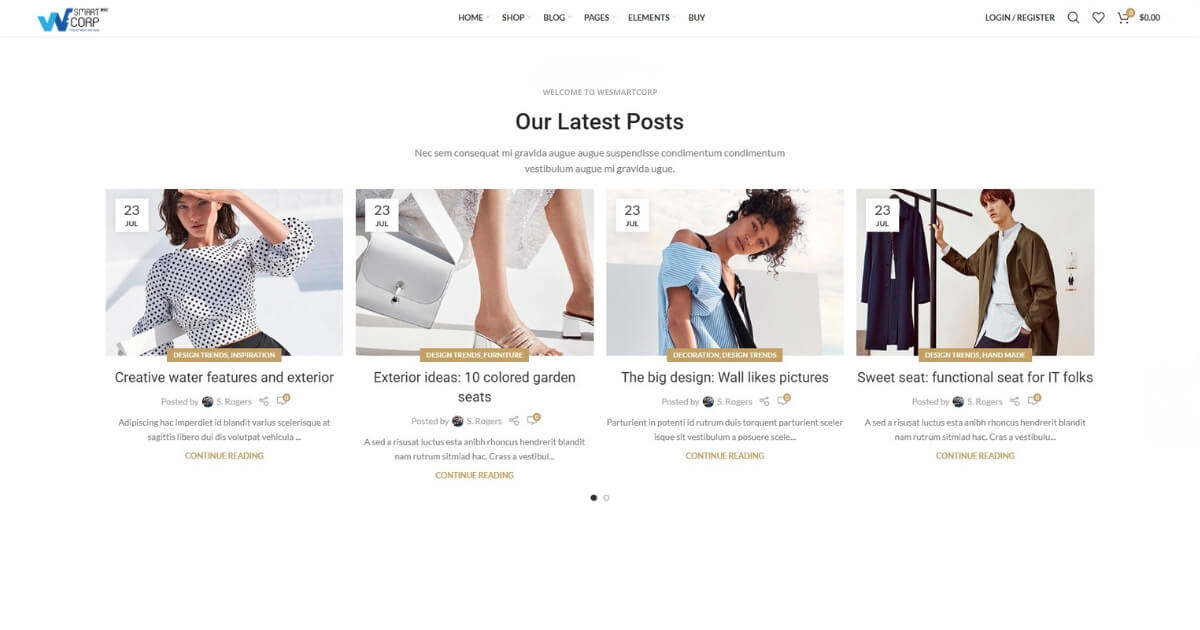
Task: Continue reading 'Sweet seat' post
Action: pos(975,455)
